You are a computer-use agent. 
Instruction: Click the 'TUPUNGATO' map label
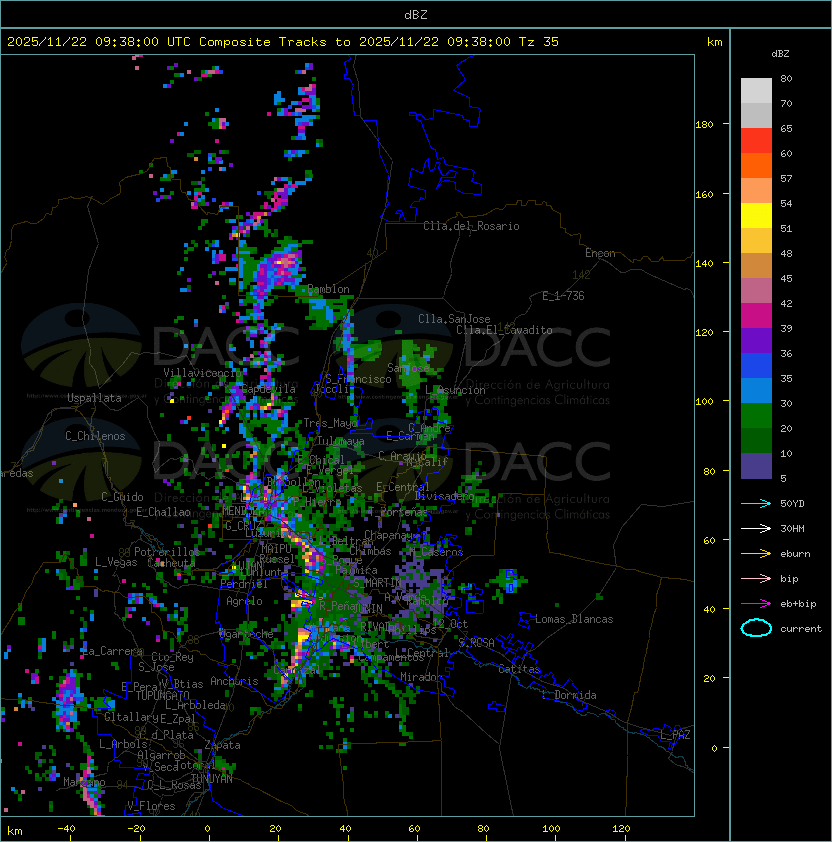coord(162,695)
